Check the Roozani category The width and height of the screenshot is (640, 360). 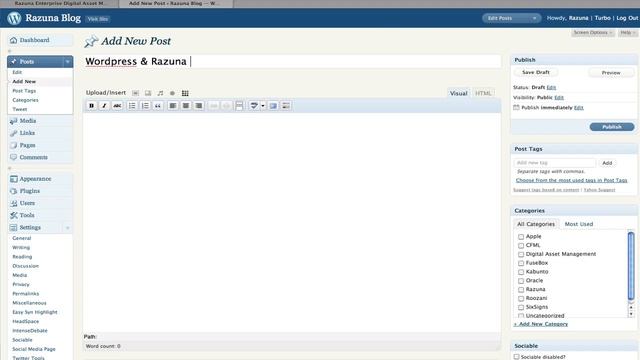[521, 298]
